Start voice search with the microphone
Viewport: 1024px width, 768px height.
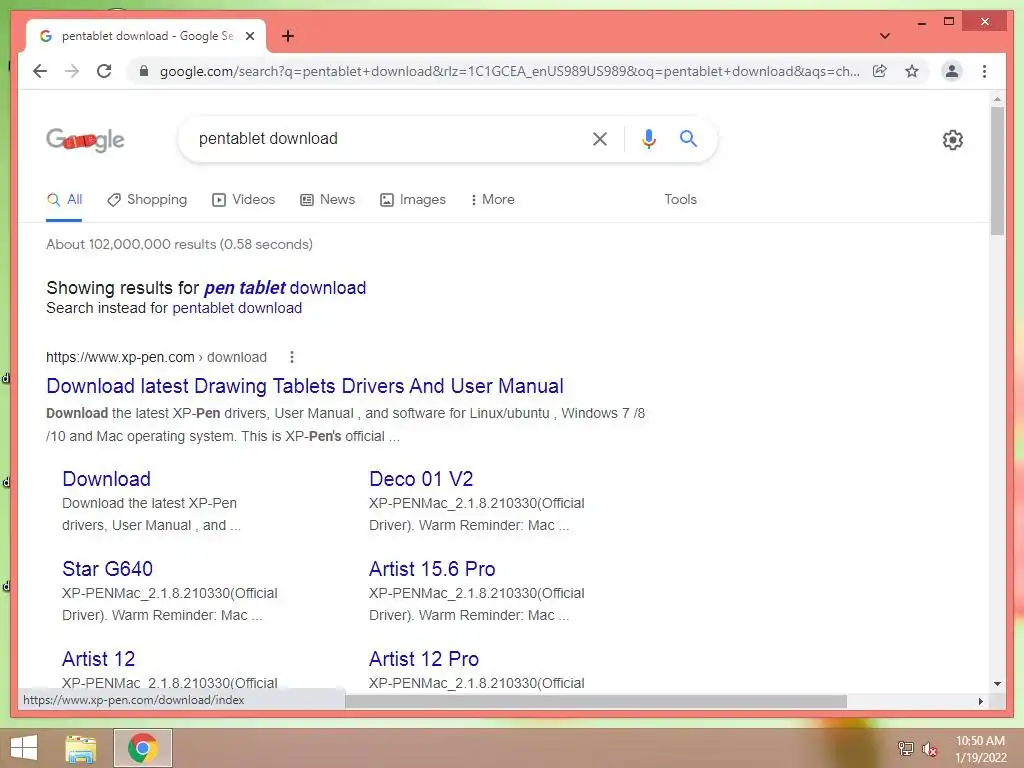648,138
